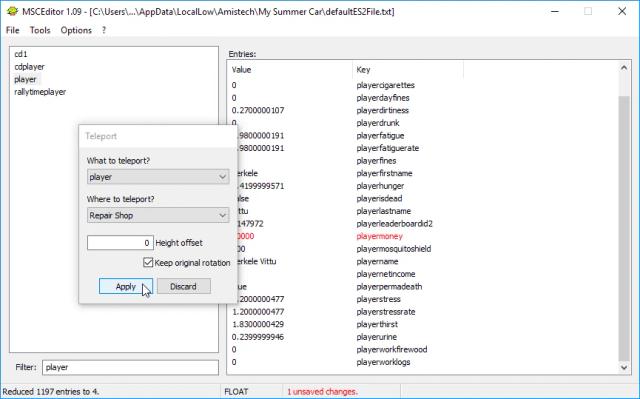Open the Tools menu
The height and width of the screenshot is (399, 640).
40,30
